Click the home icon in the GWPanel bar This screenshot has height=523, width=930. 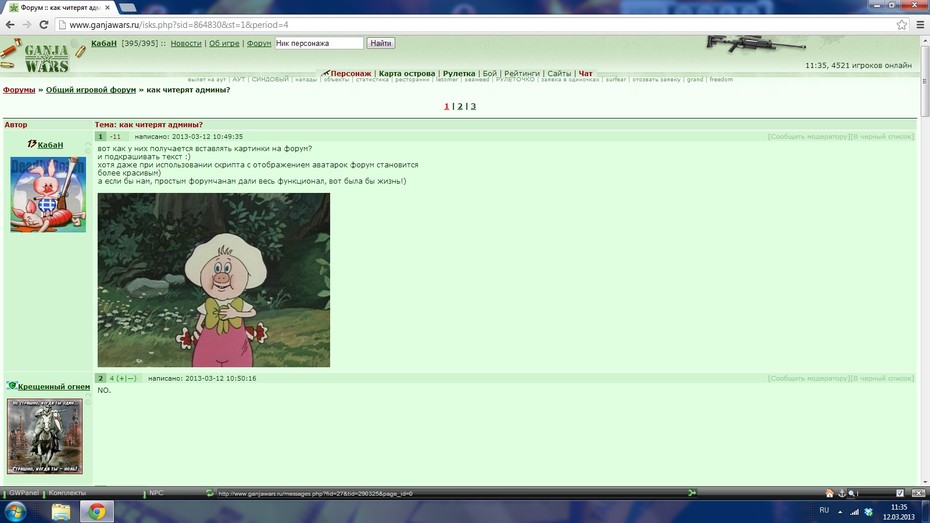tap(830, 493)
